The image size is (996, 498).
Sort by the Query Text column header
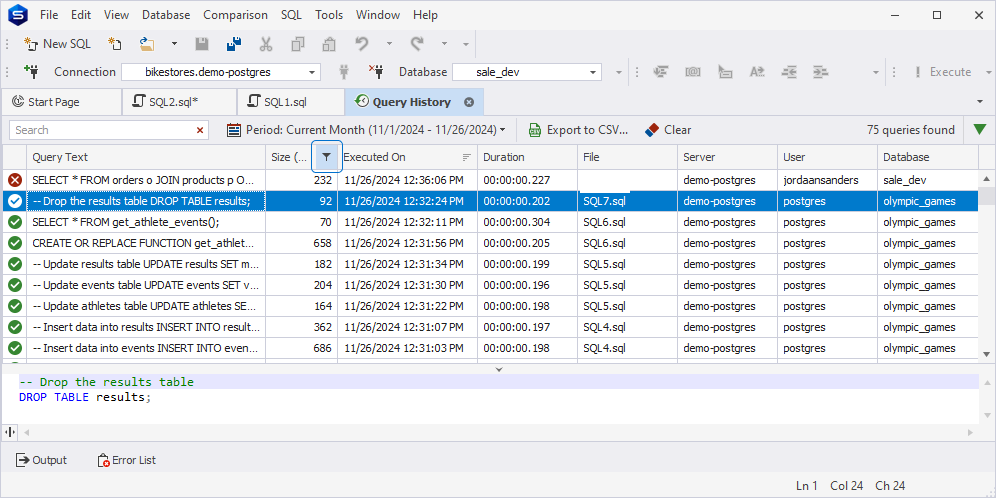[x=145, y=157]
